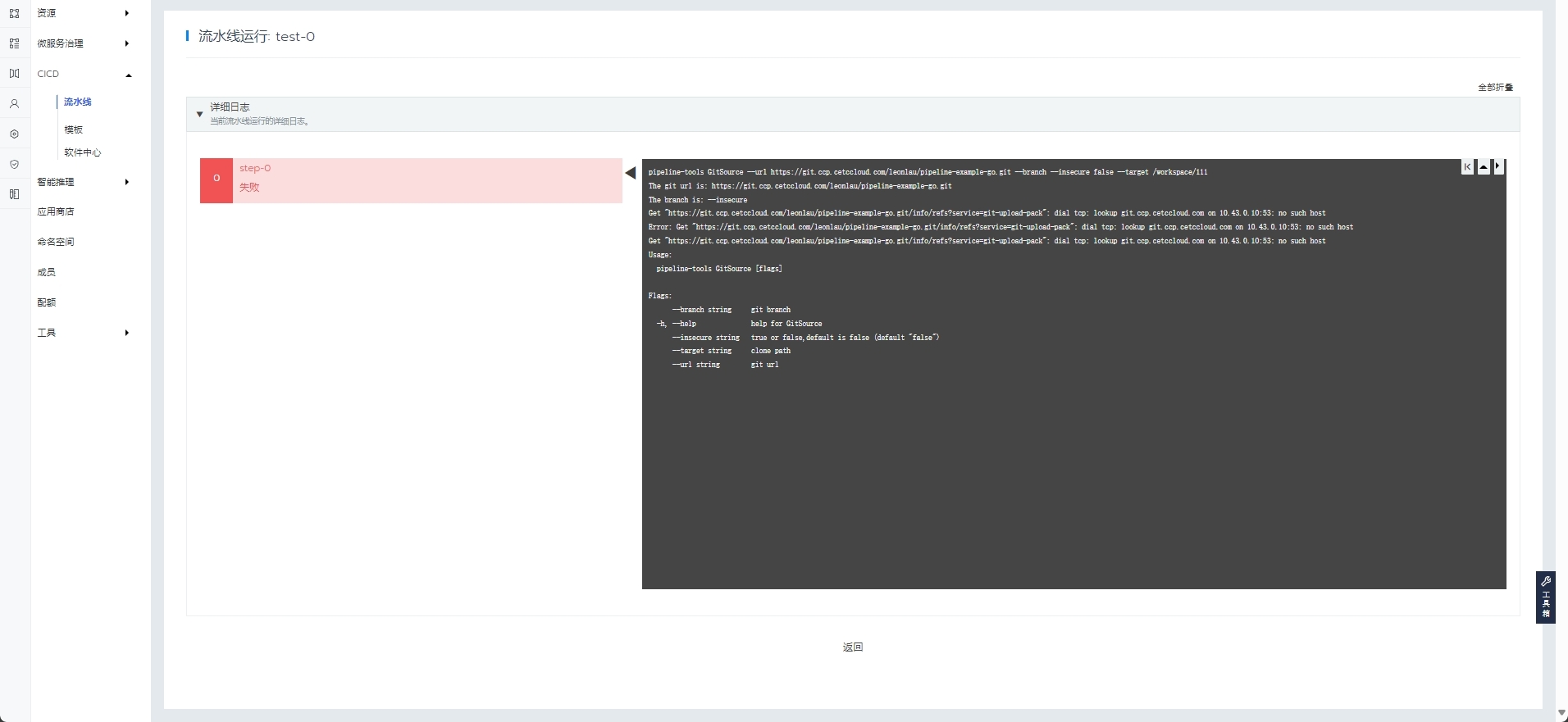
Task: Click the CICD columns icon in the rail
Action: click(x=14, y=74)
